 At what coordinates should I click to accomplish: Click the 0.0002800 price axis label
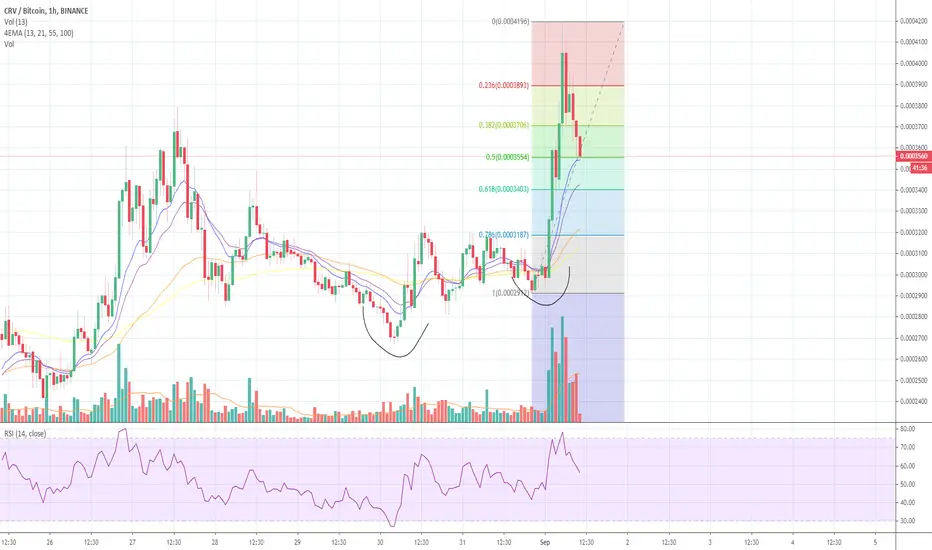(x=914, y=317)
